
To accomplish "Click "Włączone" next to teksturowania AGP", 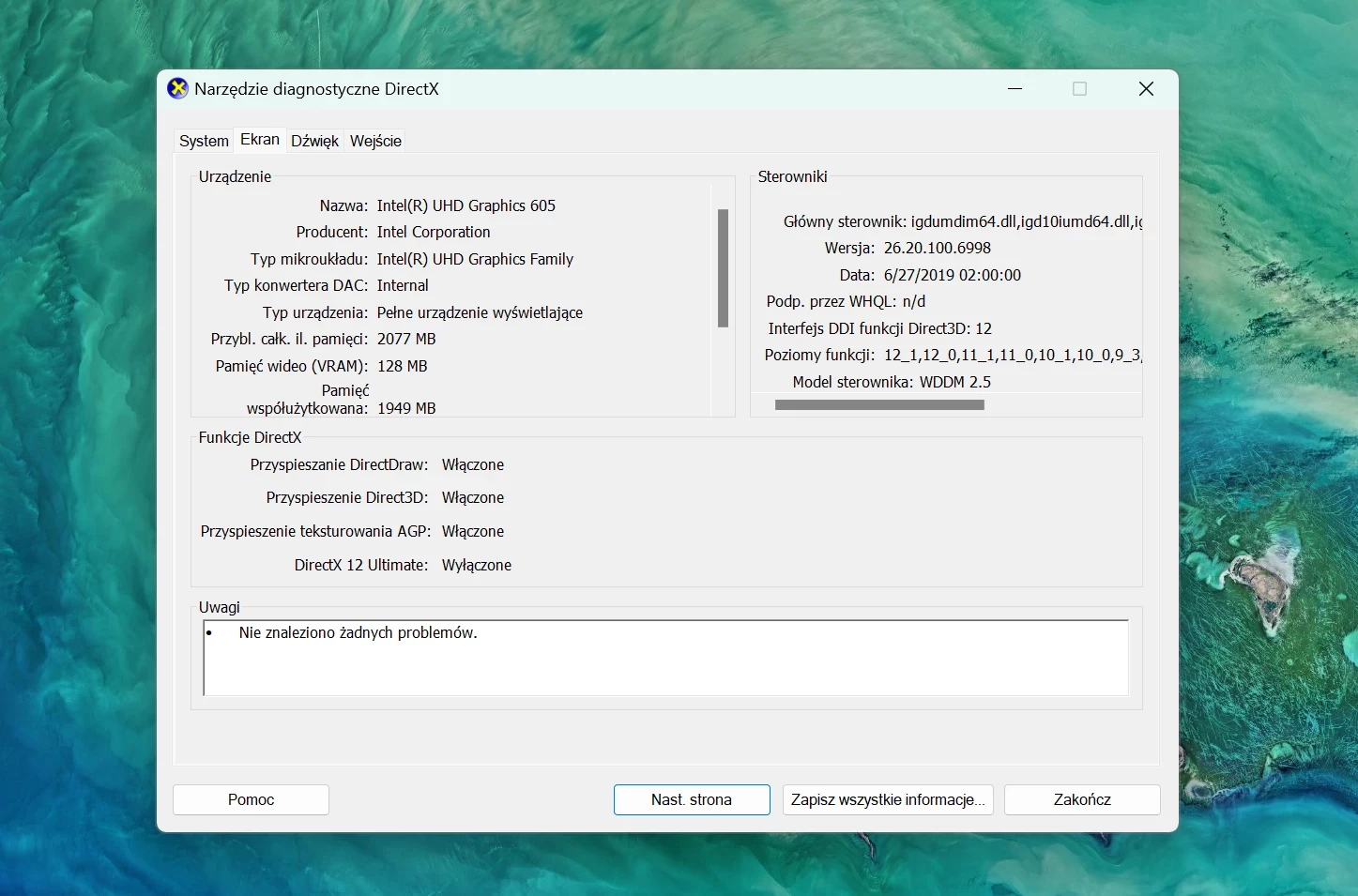I will pyautogui.click(x=473, y=531).
